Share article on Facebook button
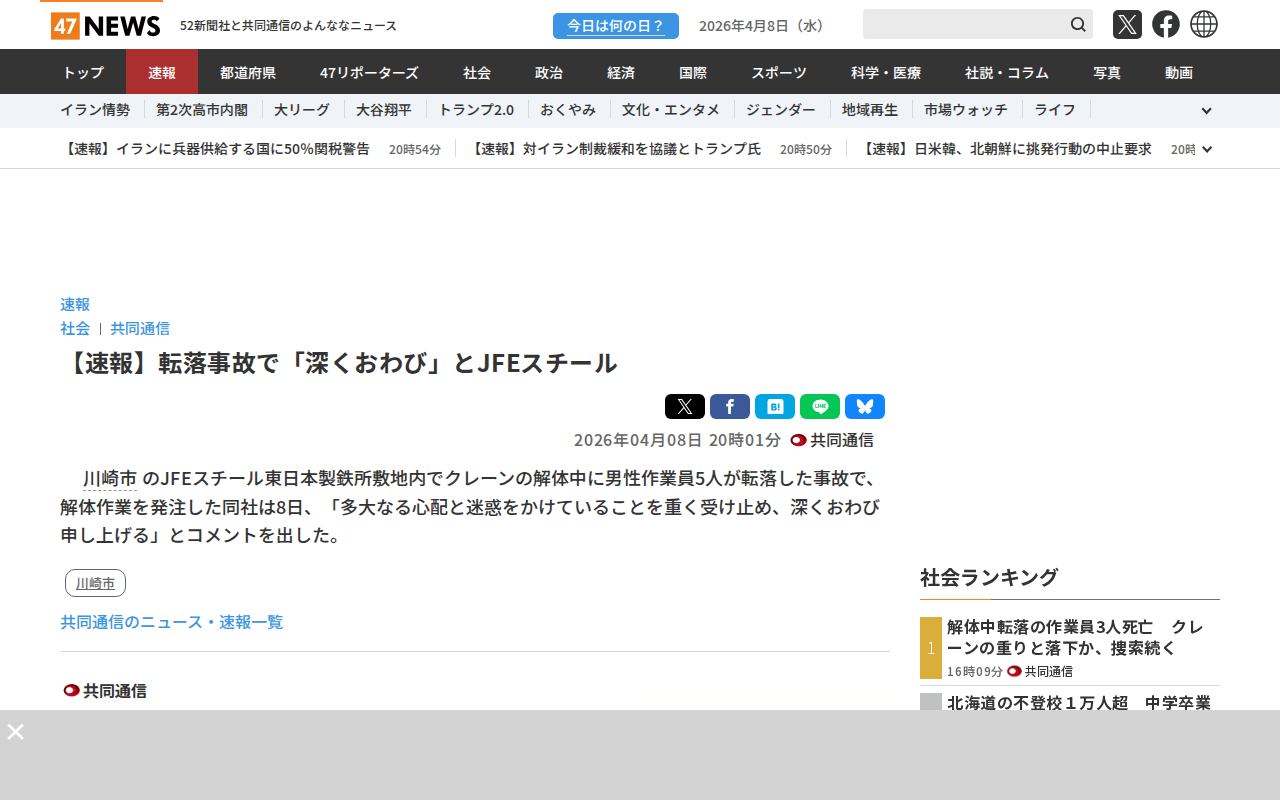1280x800 pixels. [730, 407]
